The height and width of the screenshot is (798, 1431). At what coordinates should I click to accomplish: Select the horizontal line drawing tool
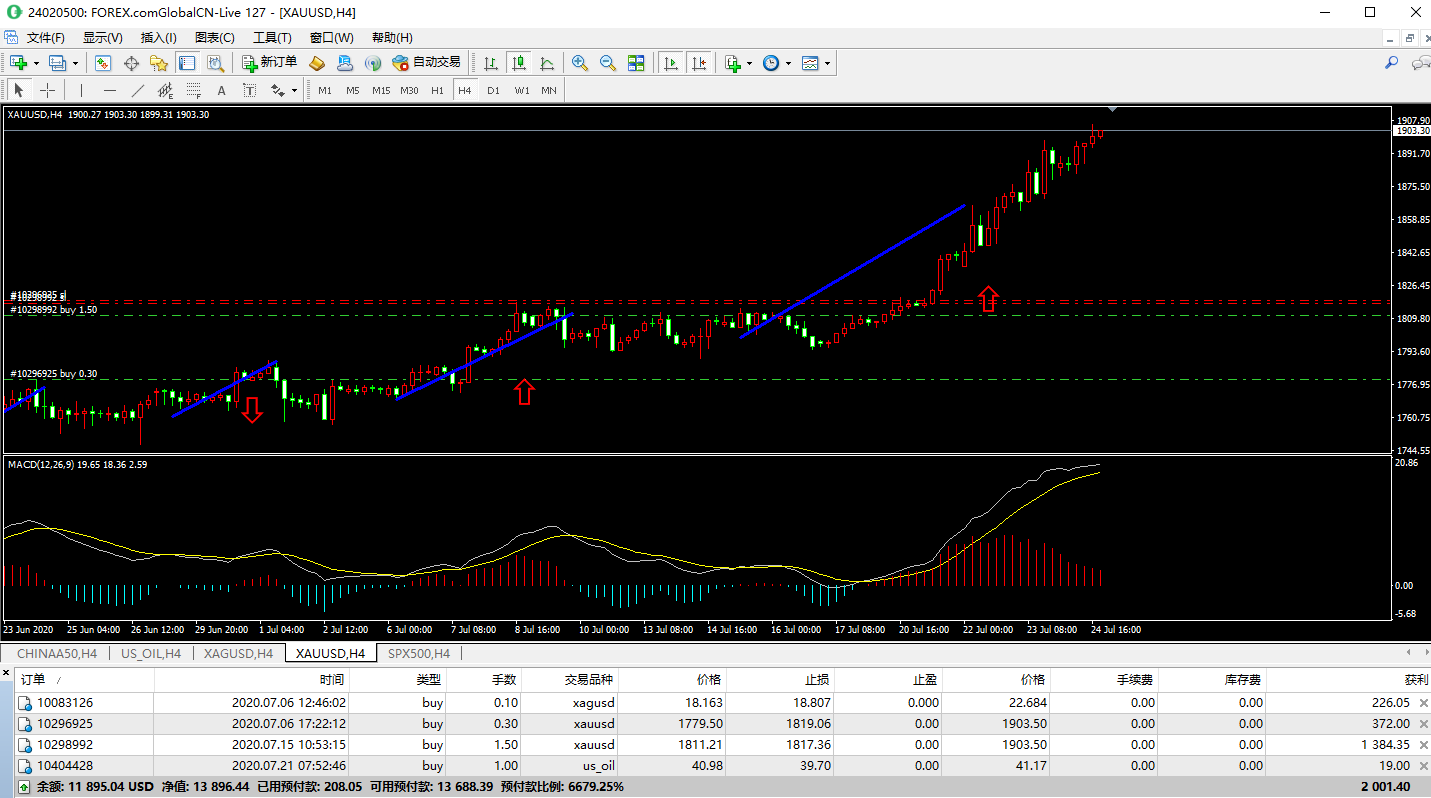coord(110,90)
